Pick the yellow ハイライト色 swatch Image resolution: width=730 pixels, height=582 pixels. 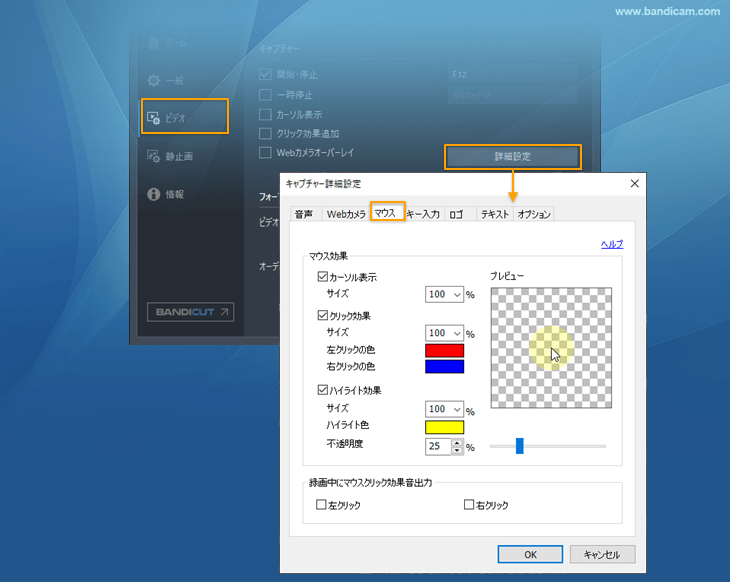(445, 427)
